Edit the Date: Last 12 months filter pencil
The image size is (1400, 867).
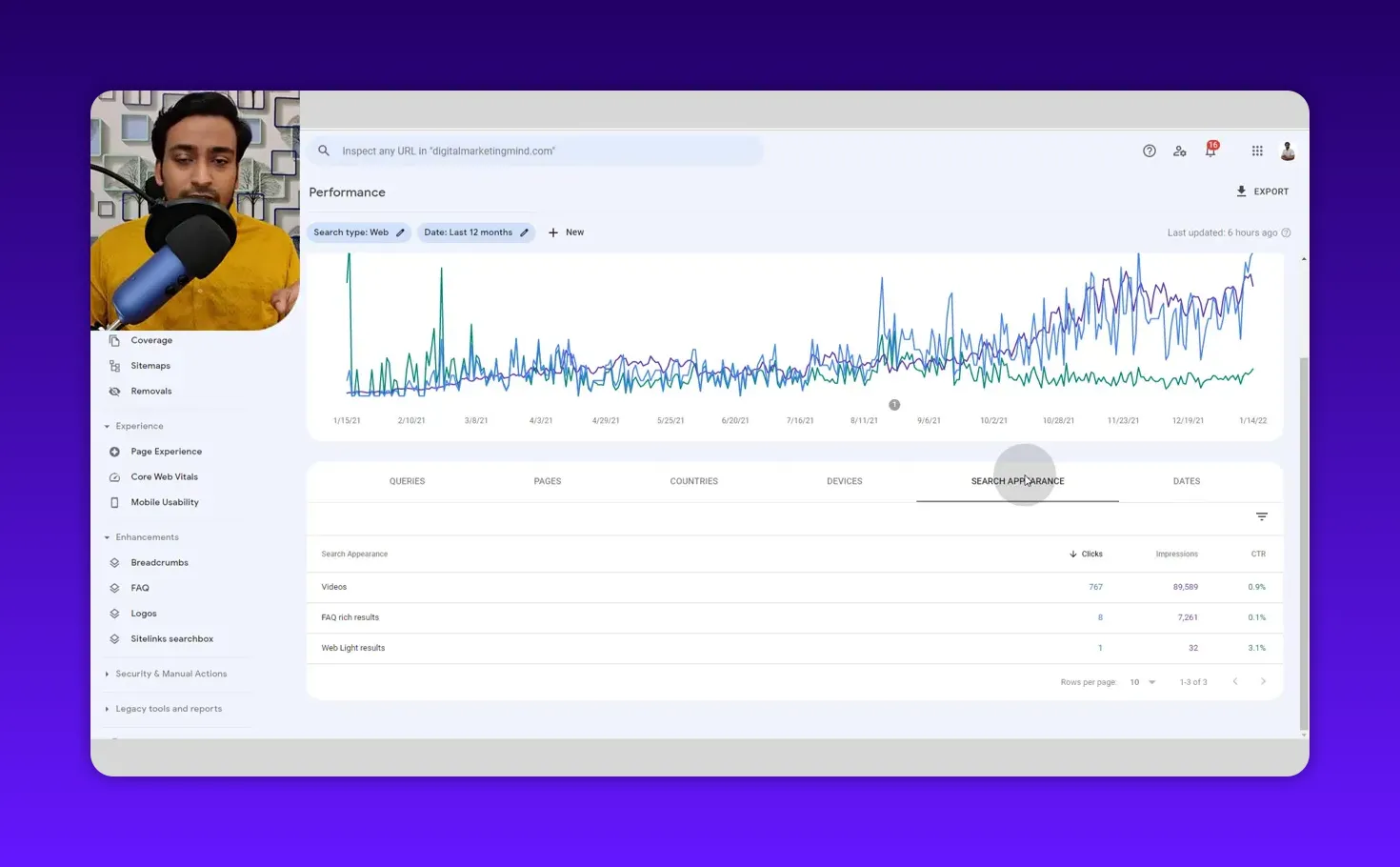(x=524, y=232)
